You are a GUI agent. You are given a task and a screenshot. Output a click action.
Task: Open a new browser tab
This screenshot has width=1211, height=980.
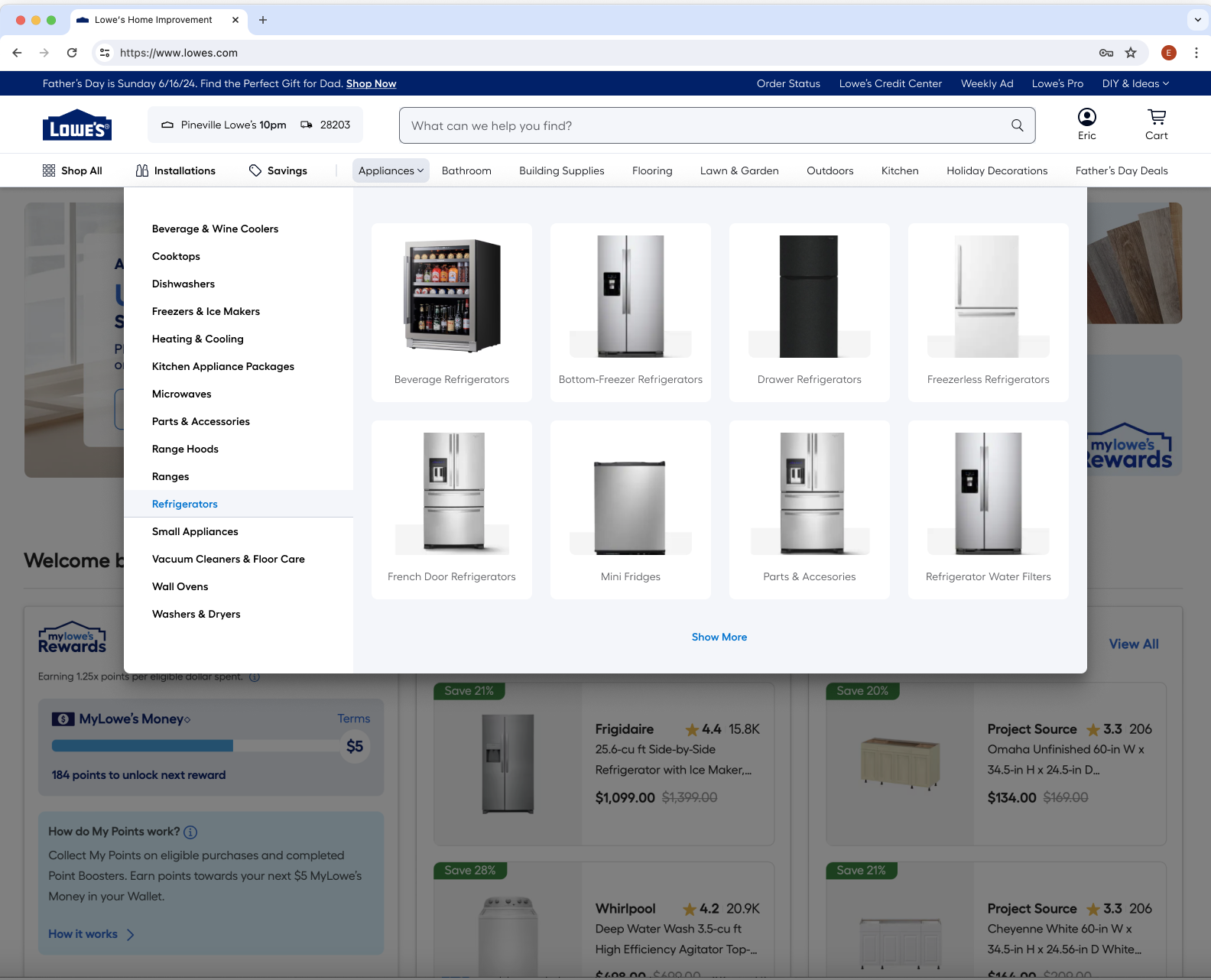click(263, 20)
